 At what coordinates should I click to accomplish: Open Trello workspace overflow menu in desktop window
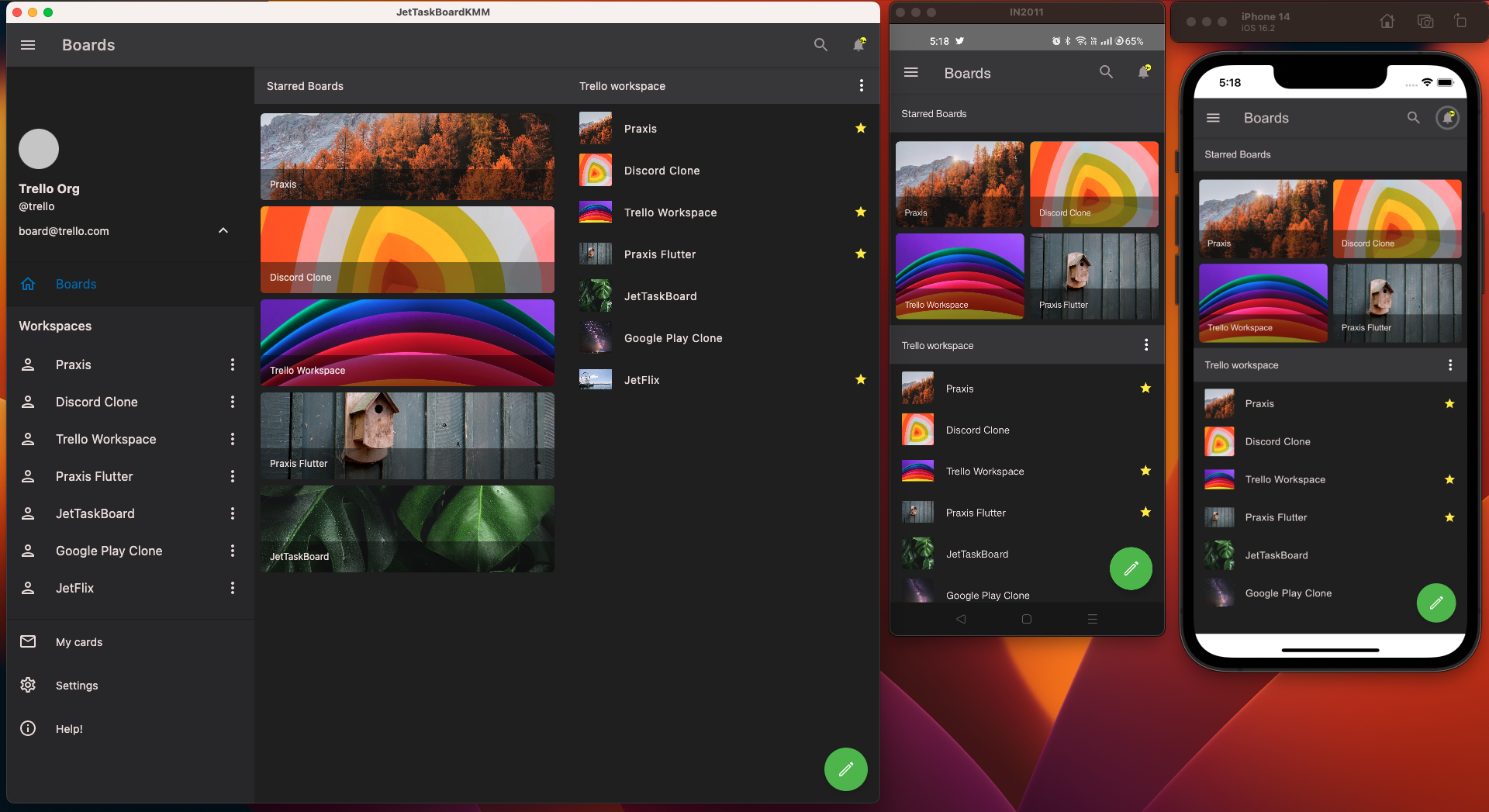click(861, 85)
